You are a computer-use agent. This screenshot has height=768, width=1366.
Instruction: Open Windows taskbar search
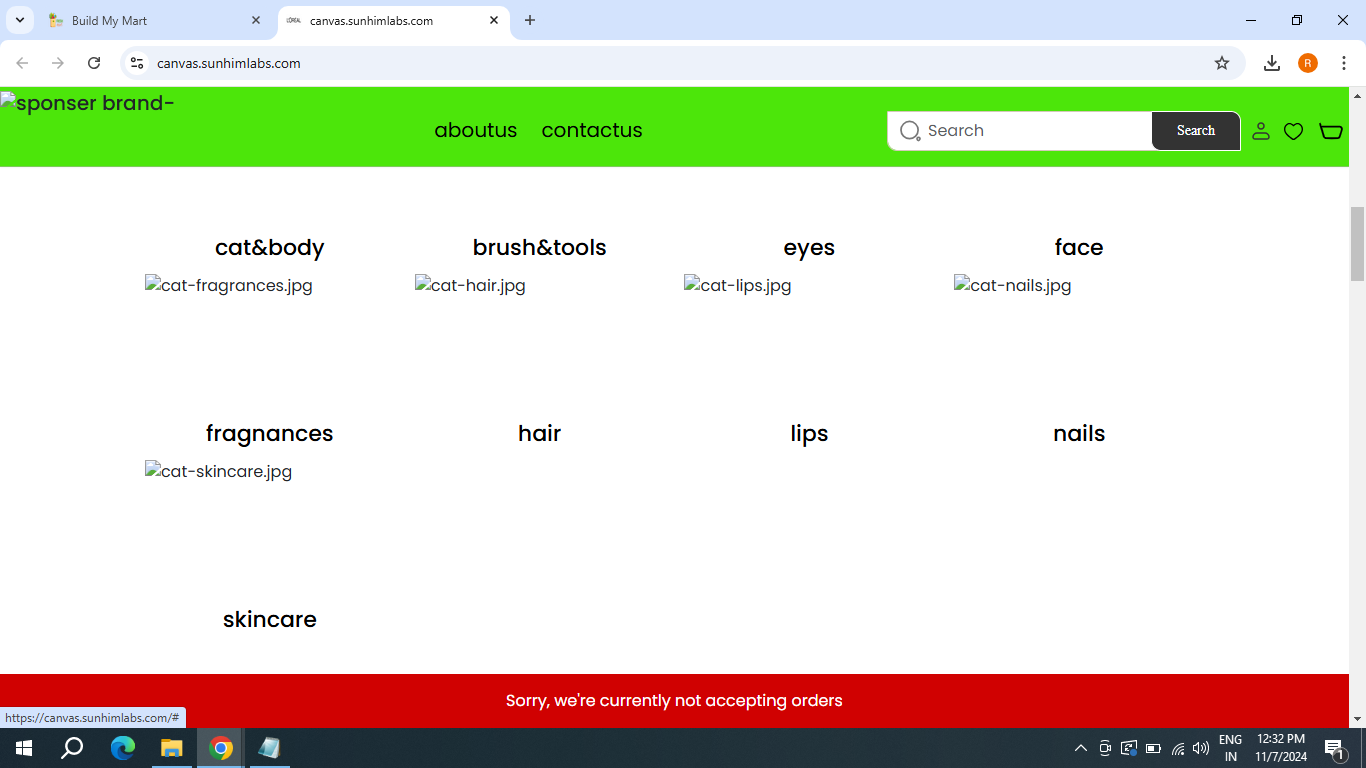point(72,748)
